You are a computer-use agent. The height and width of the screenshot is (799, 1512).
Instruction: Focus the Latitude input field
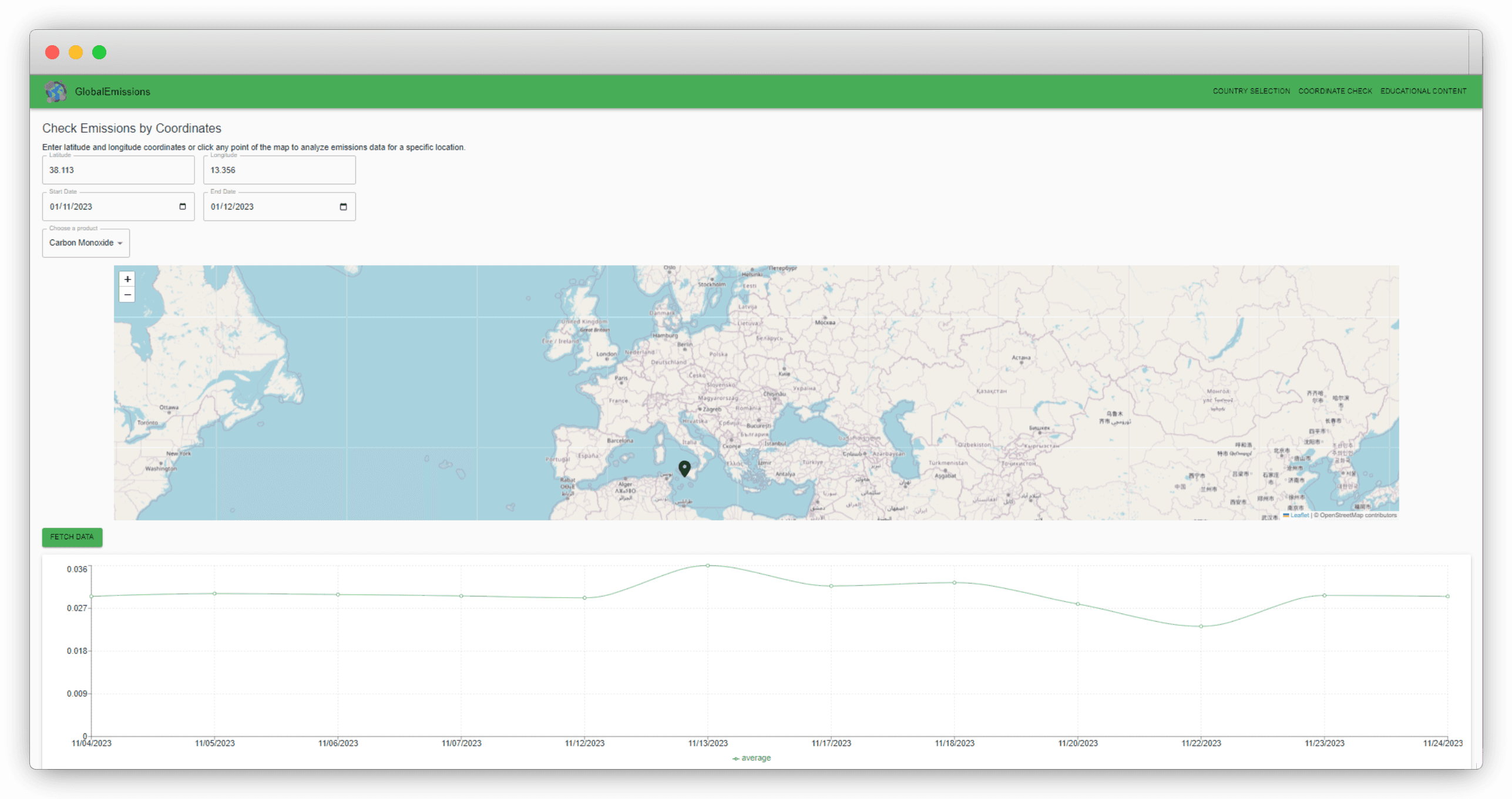tap(118, 170)
